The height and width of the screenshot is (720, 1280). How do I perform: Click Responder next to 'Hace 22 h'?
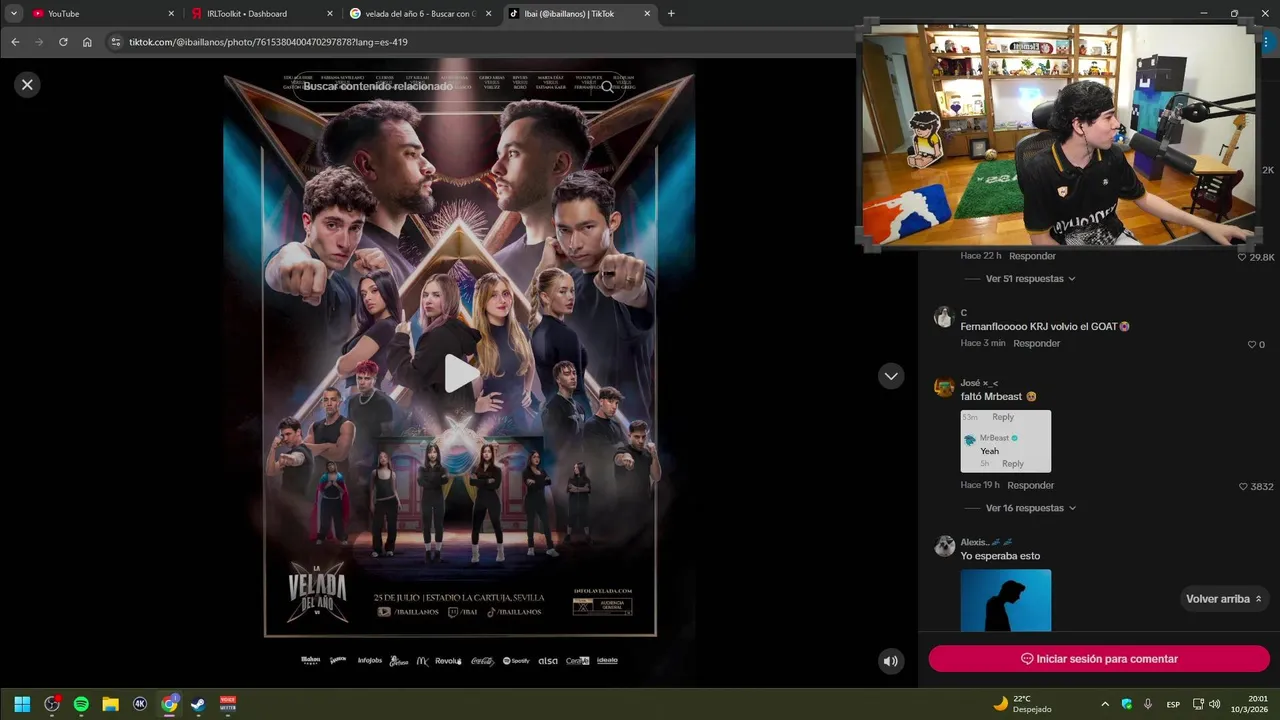coord(1032,256)
